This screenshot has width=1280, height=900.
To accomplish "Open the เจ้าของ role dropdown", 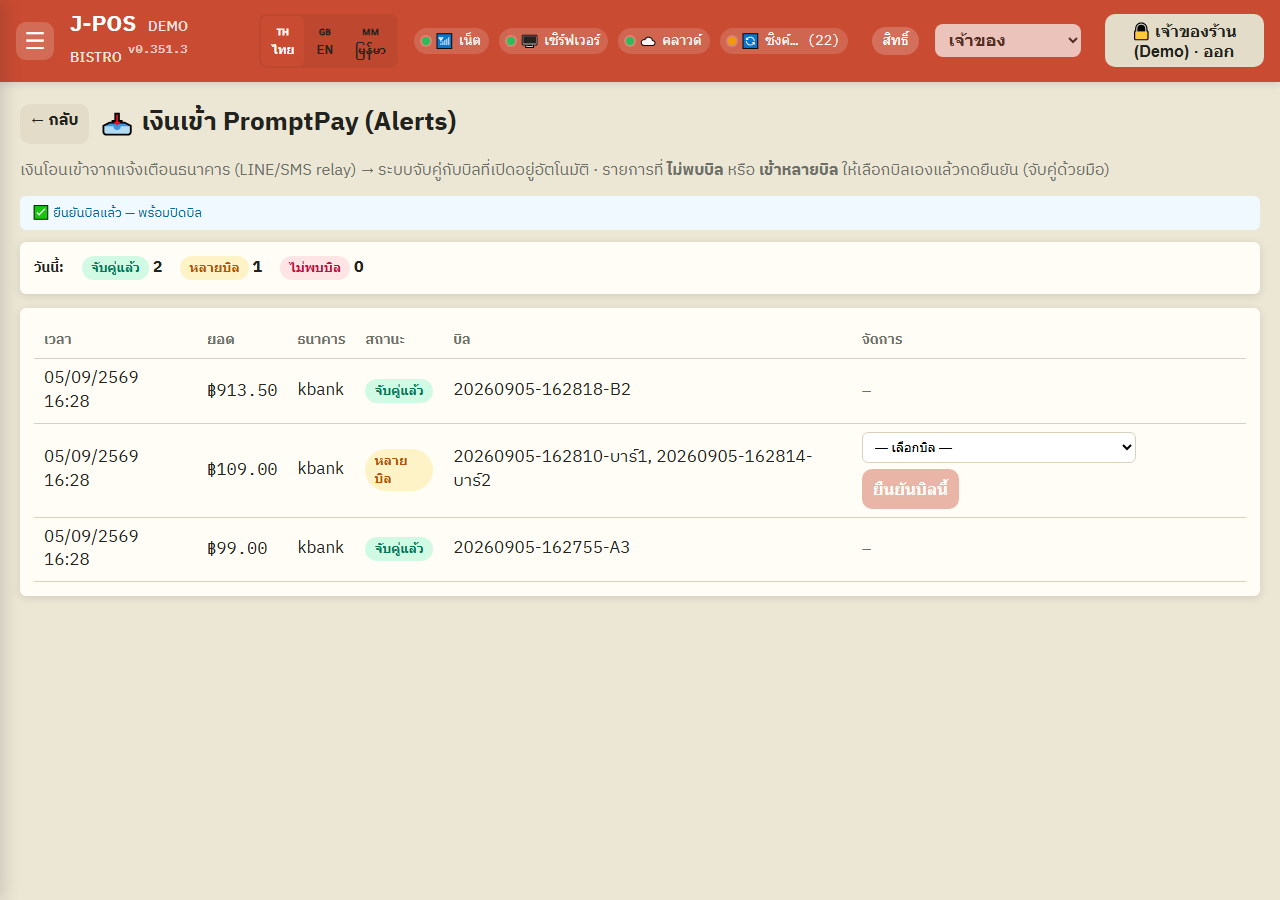I will tap(1008, 41).
